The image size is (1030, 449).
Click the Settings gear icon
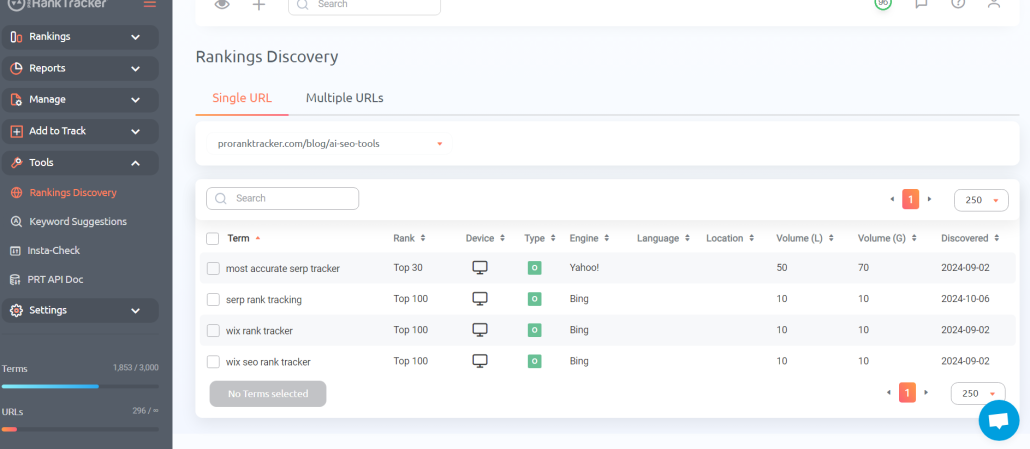point(16,310)
